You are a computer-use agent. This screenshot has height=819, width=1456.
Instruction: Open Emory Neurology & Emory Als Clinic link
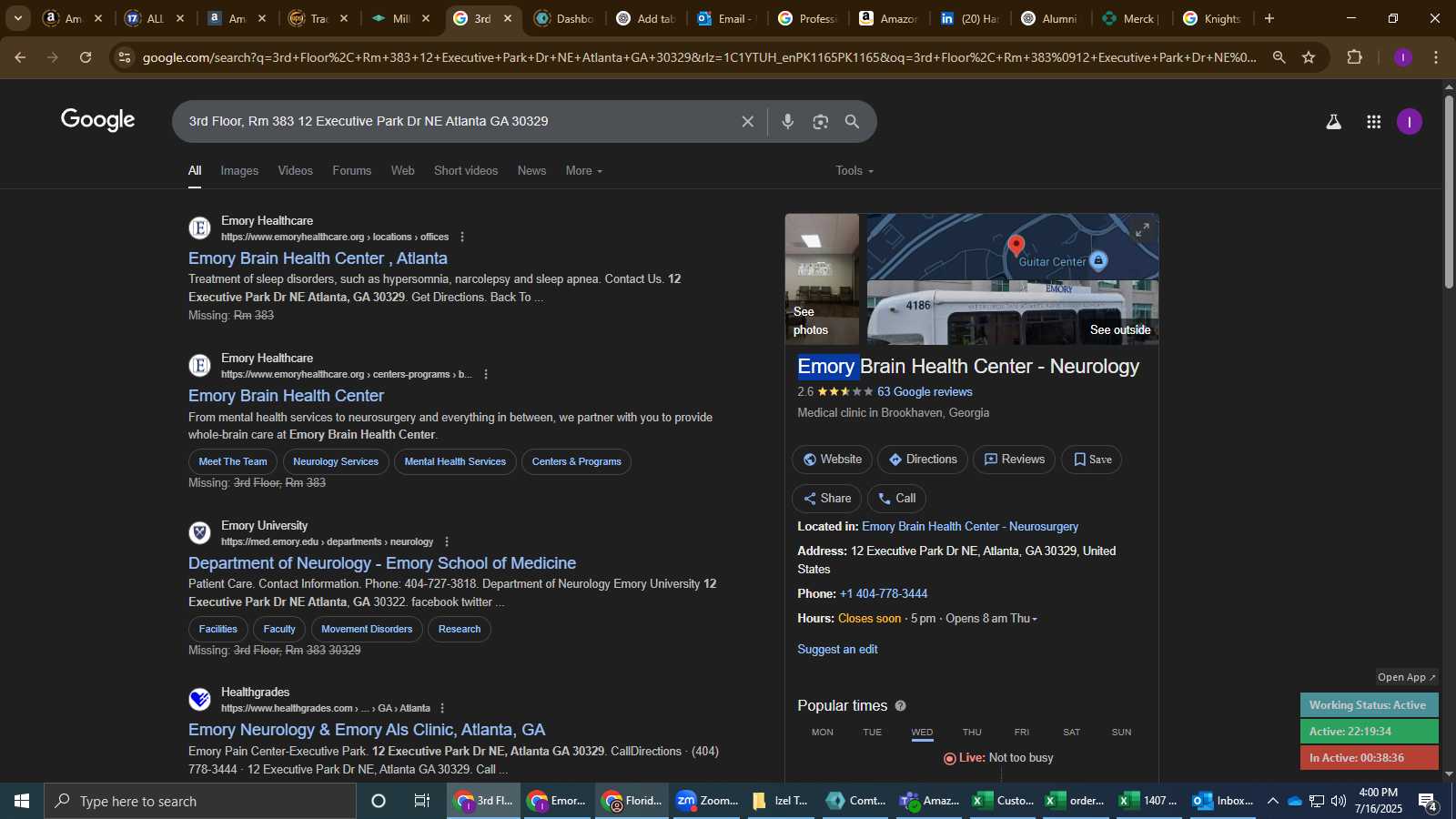[x=367, y=730]
